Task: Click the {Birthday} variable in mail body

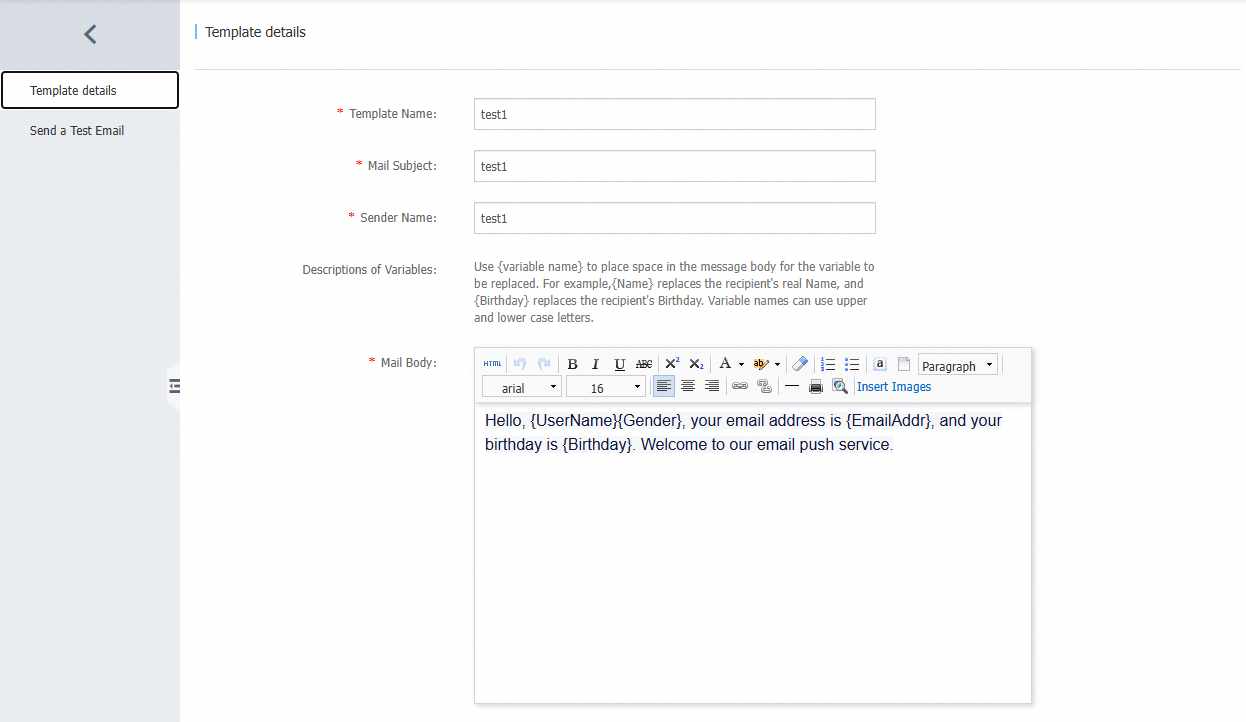Action: [x=598, y=445]
